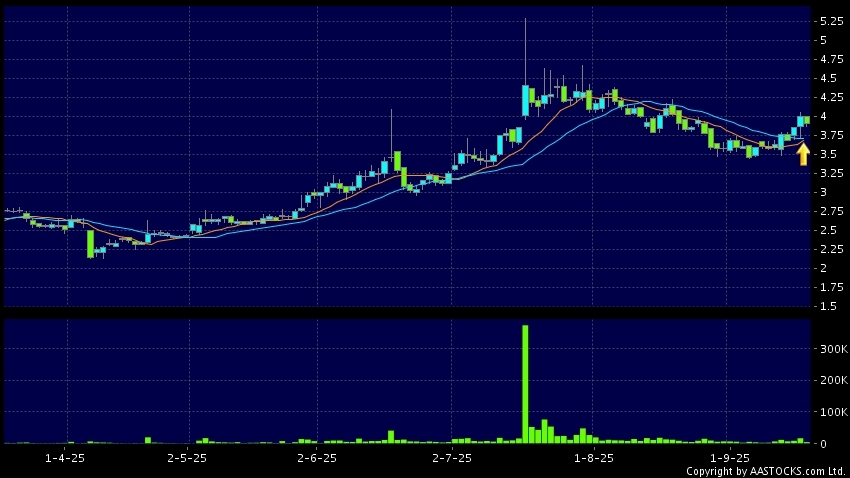The width and height of the screenshot is (850, 478).
Task: Click the 0 volume axis label
Action: 823,443
